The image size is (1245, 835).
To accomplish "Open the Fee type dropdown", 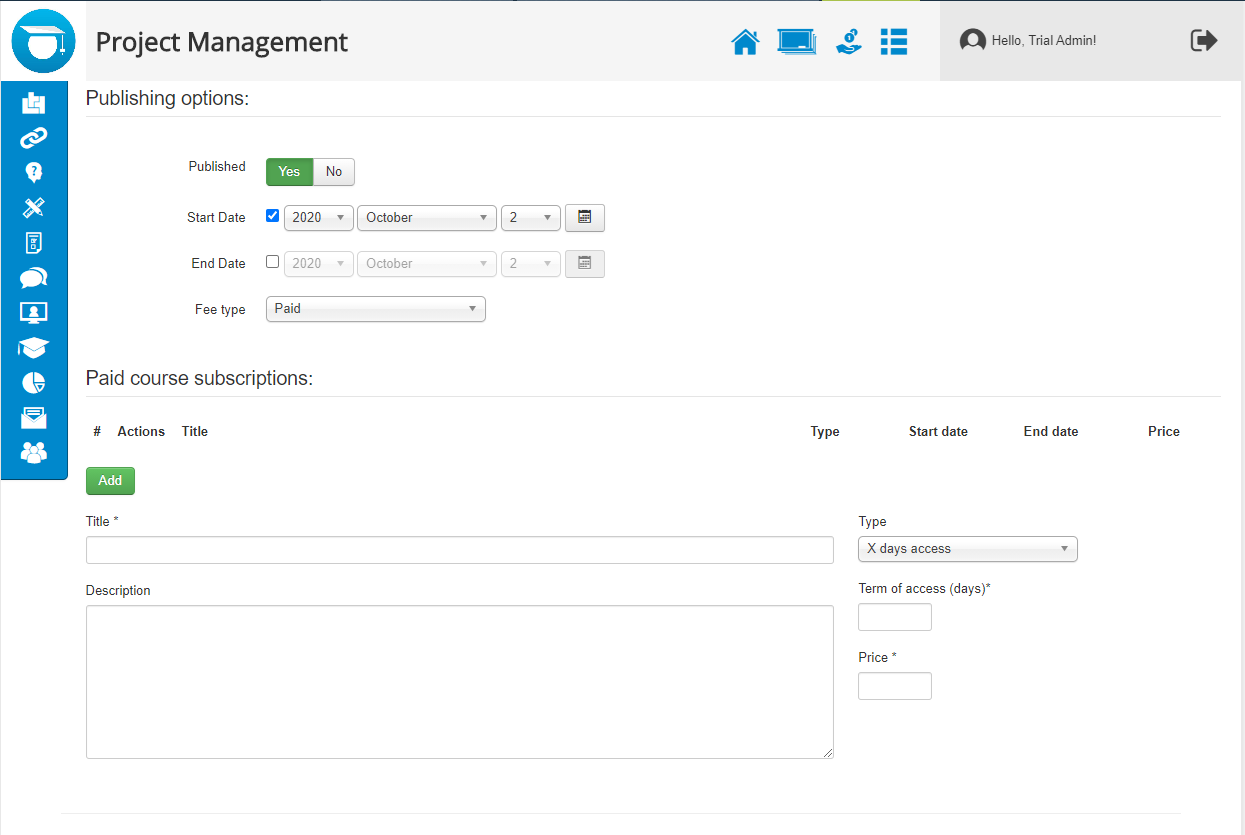I will (376, 309).
